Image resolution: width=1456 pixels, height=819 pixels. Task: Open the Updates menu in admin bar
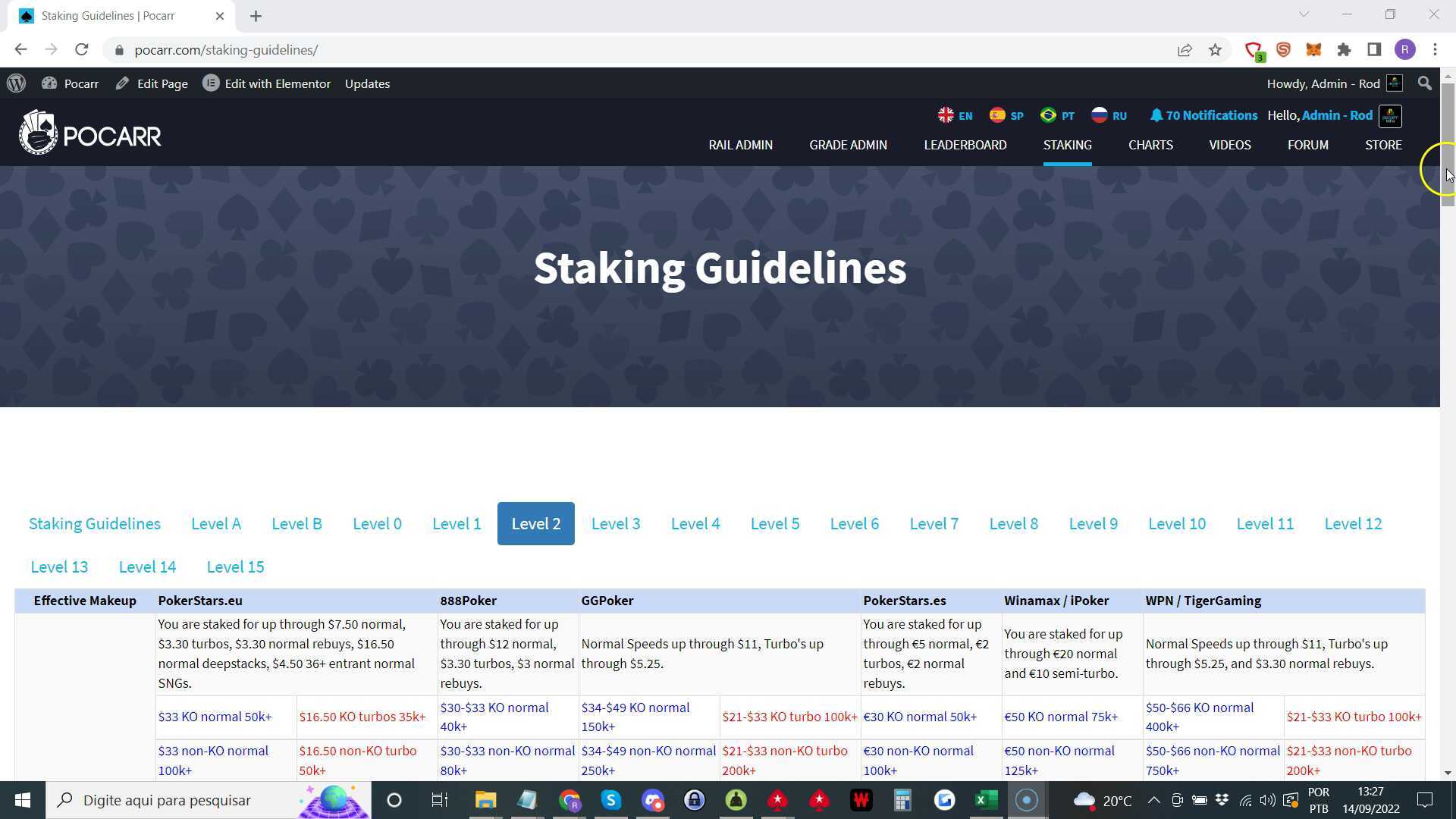tap(367, 83)
